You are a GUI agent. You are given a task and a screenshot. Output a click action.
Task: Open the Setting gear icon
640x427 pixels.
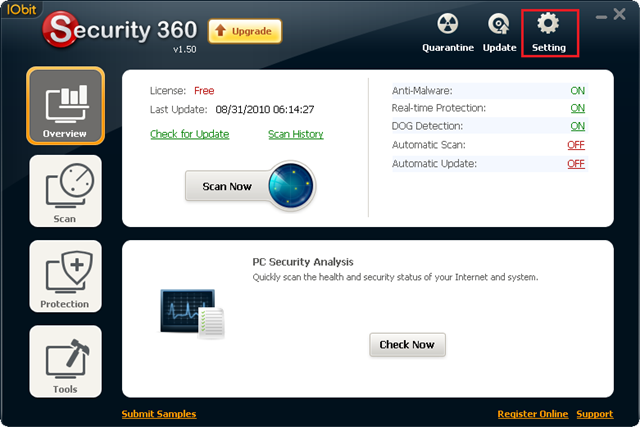(548, 23)
